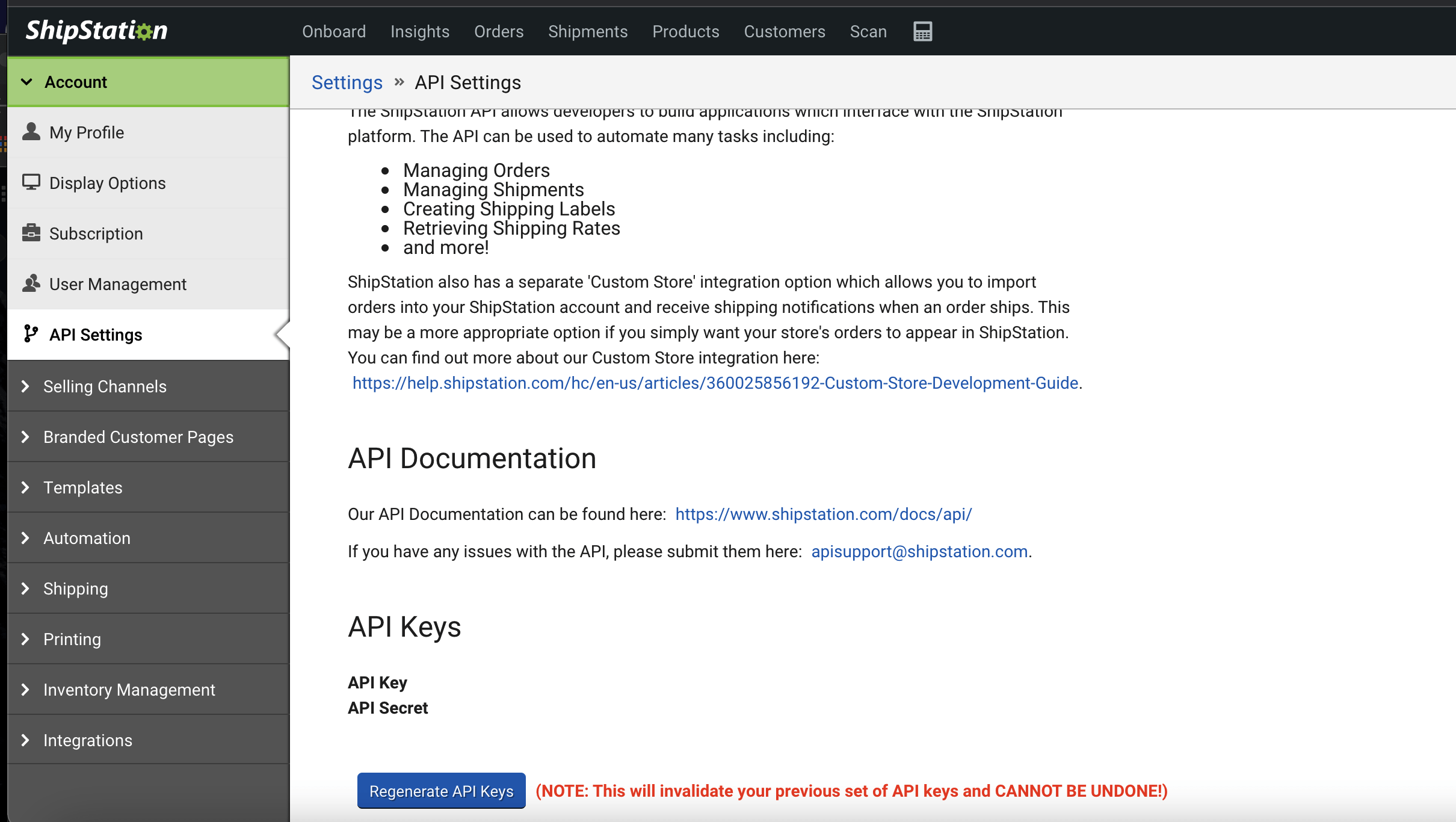1456x822 pixels.
Task: Open the Custom Store Development Guide link
Action: 715,383
